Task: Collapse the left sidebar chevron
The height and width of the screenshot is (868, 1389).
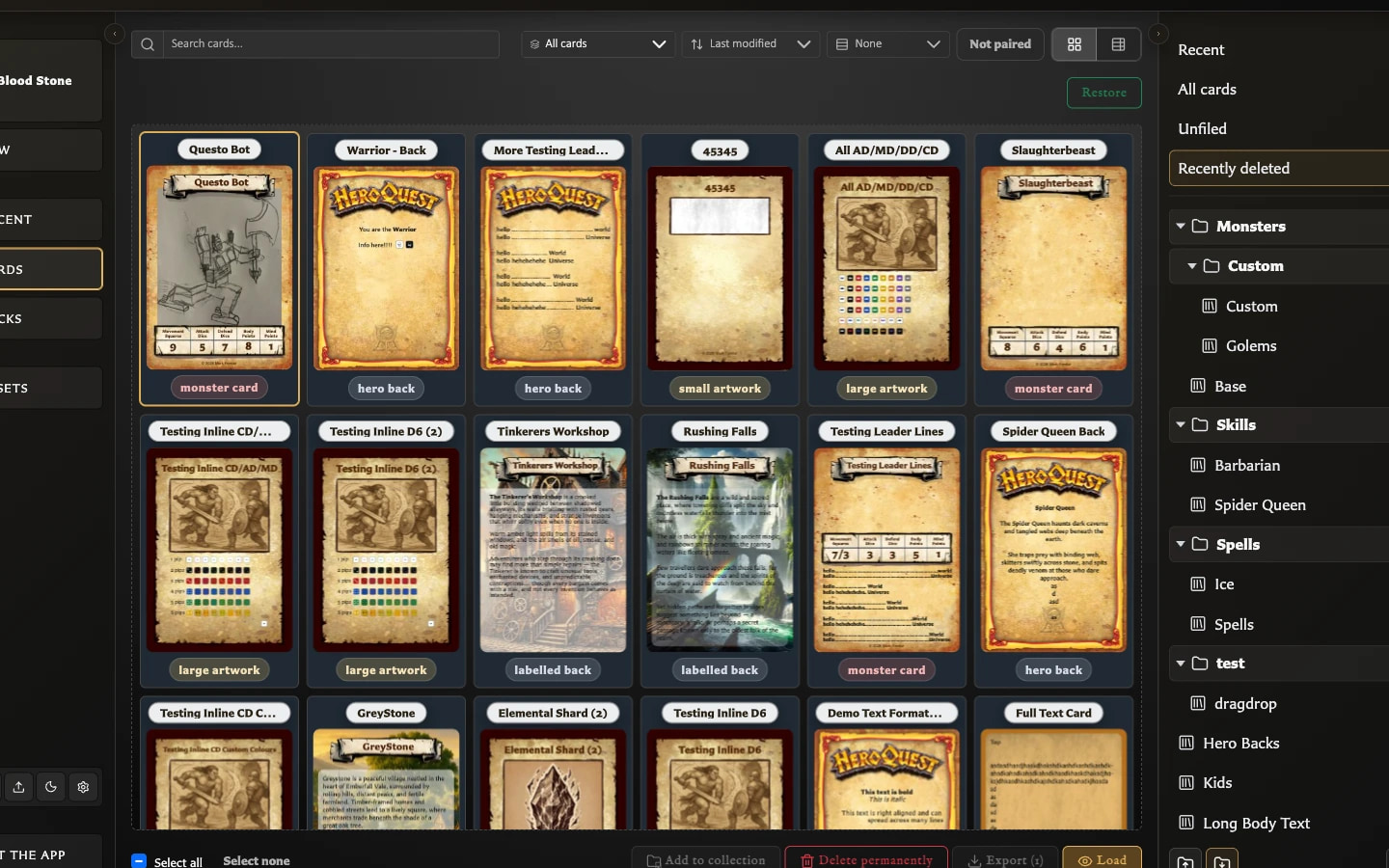Action: point(115,34)
